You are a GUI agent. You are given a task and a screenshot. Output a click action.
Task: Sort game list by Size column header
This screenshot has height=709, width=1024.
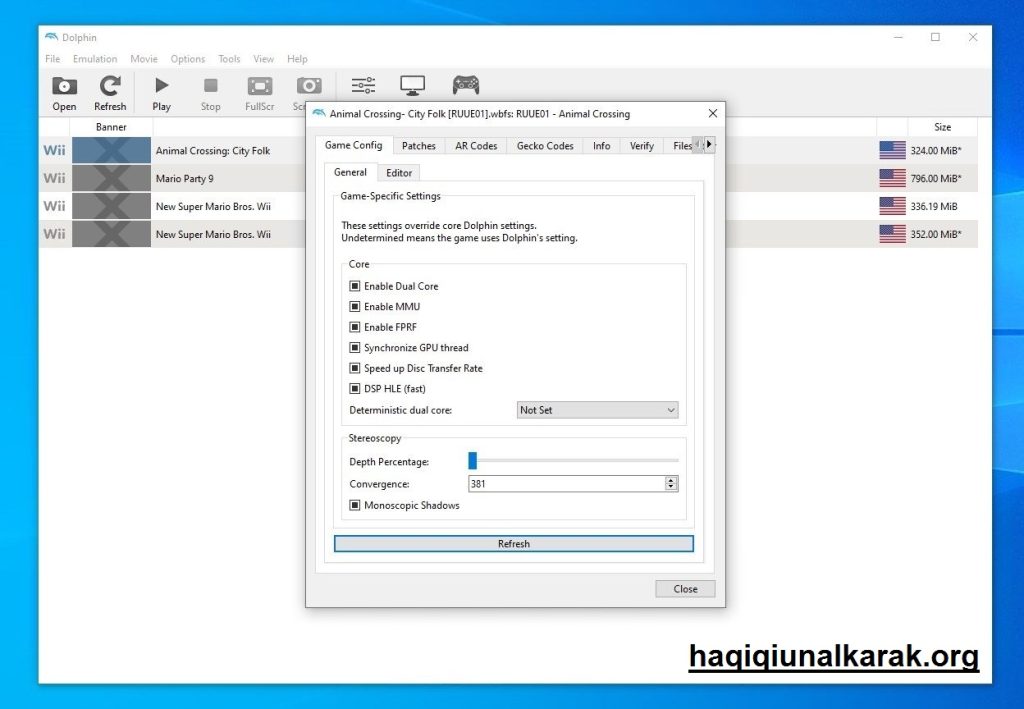click(x=942, y=127)
